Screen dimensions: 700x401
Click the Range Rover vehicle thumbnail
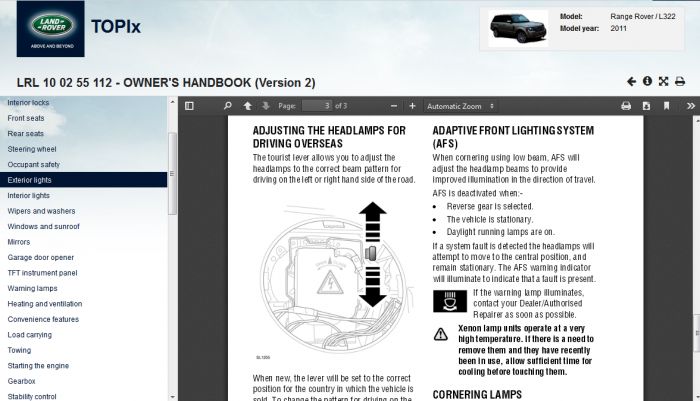[x=518, y=28]
